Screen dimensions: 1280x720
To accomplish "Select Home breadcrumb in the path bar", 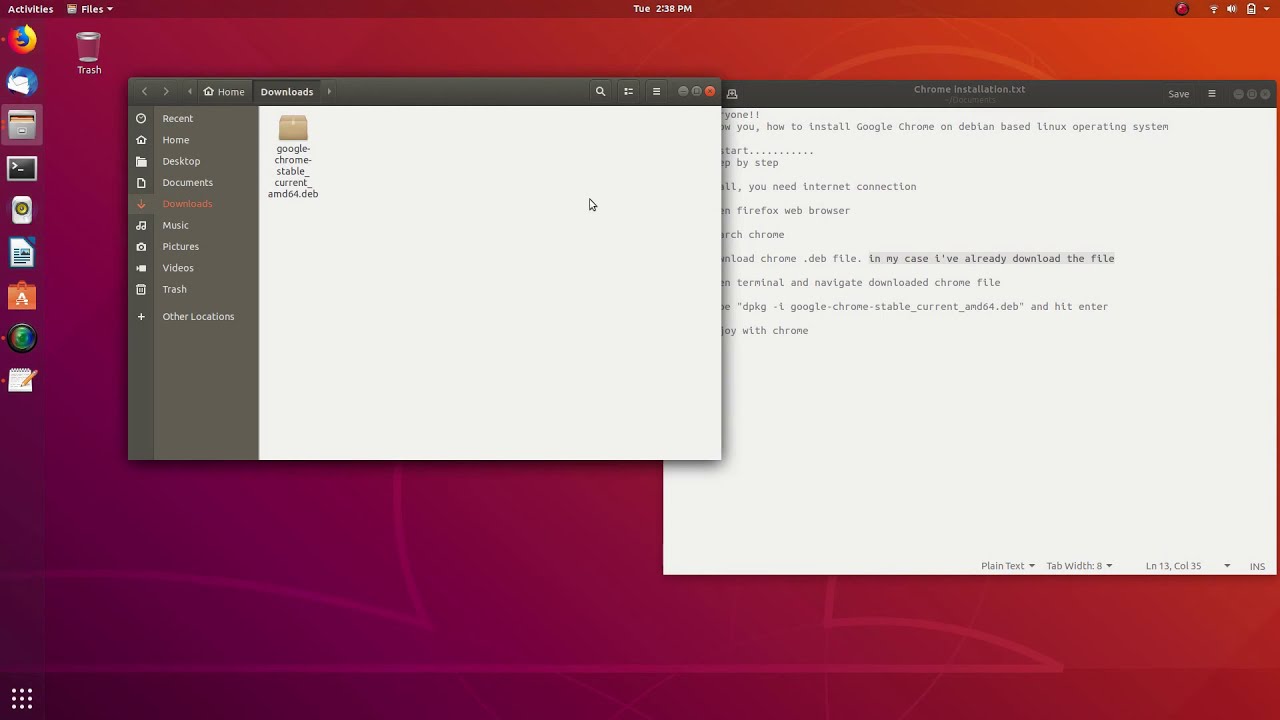I will coord(224,91).
